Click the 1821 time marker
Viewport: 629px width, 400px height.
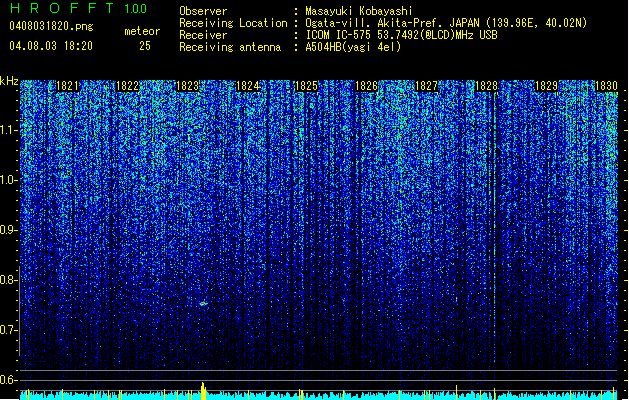tap(67, 86)
